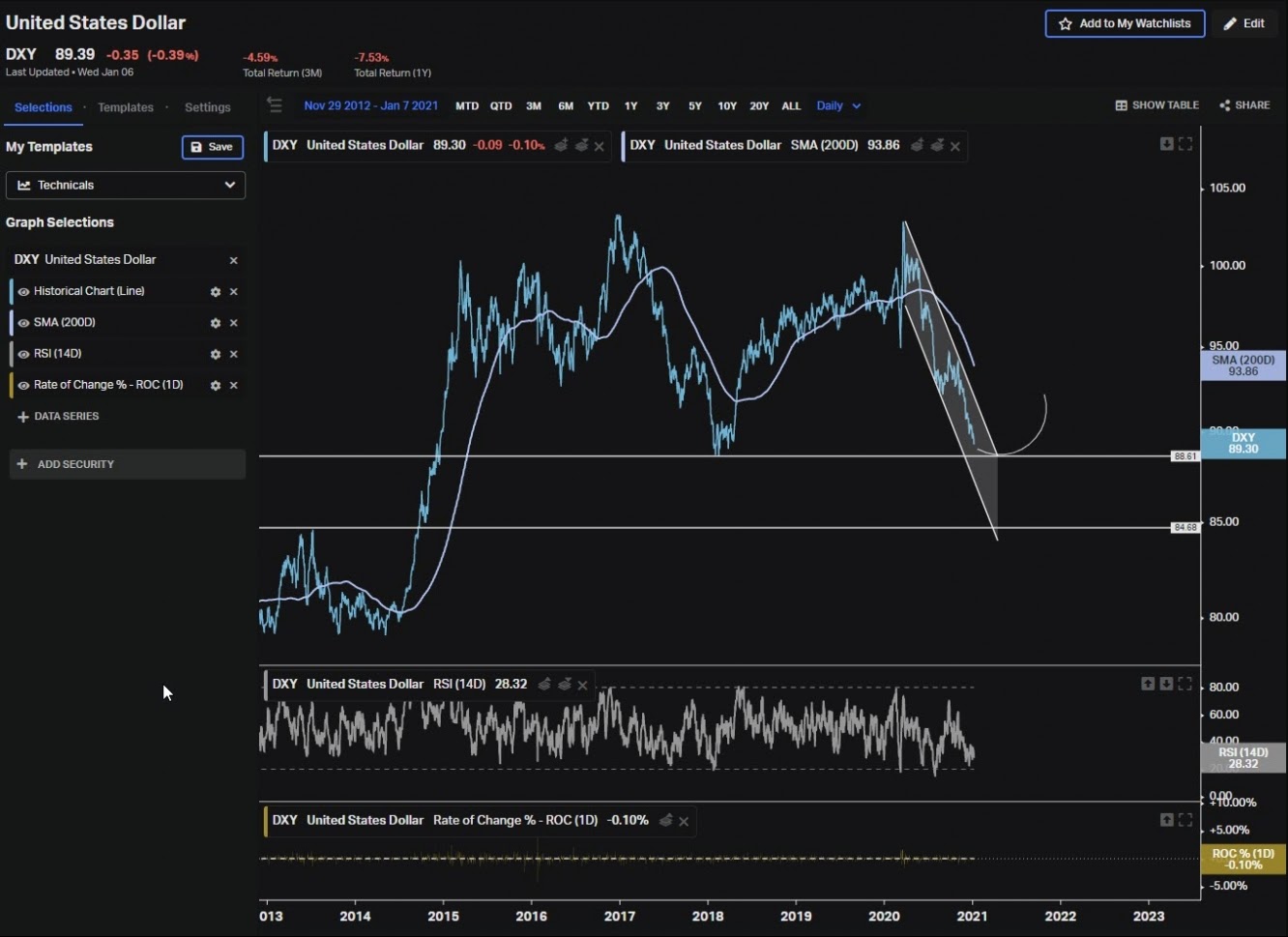
Task: Move the RSI panel down
Action: tap(1167, 684)
